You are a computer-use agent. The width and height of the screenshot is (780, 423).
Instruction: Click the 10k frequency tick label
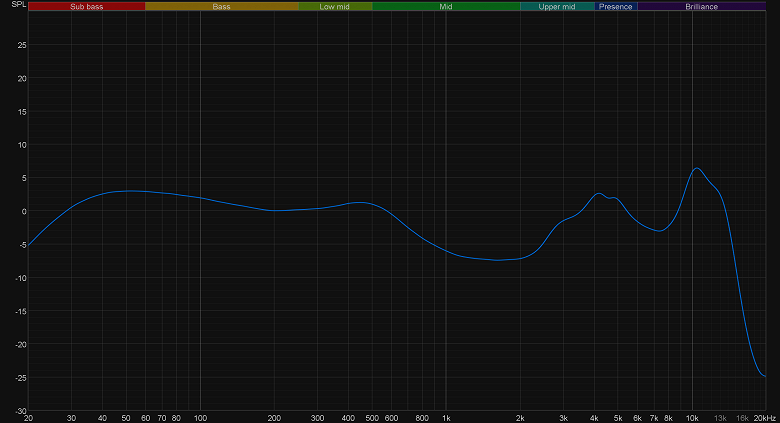click(x=692, y=418)
